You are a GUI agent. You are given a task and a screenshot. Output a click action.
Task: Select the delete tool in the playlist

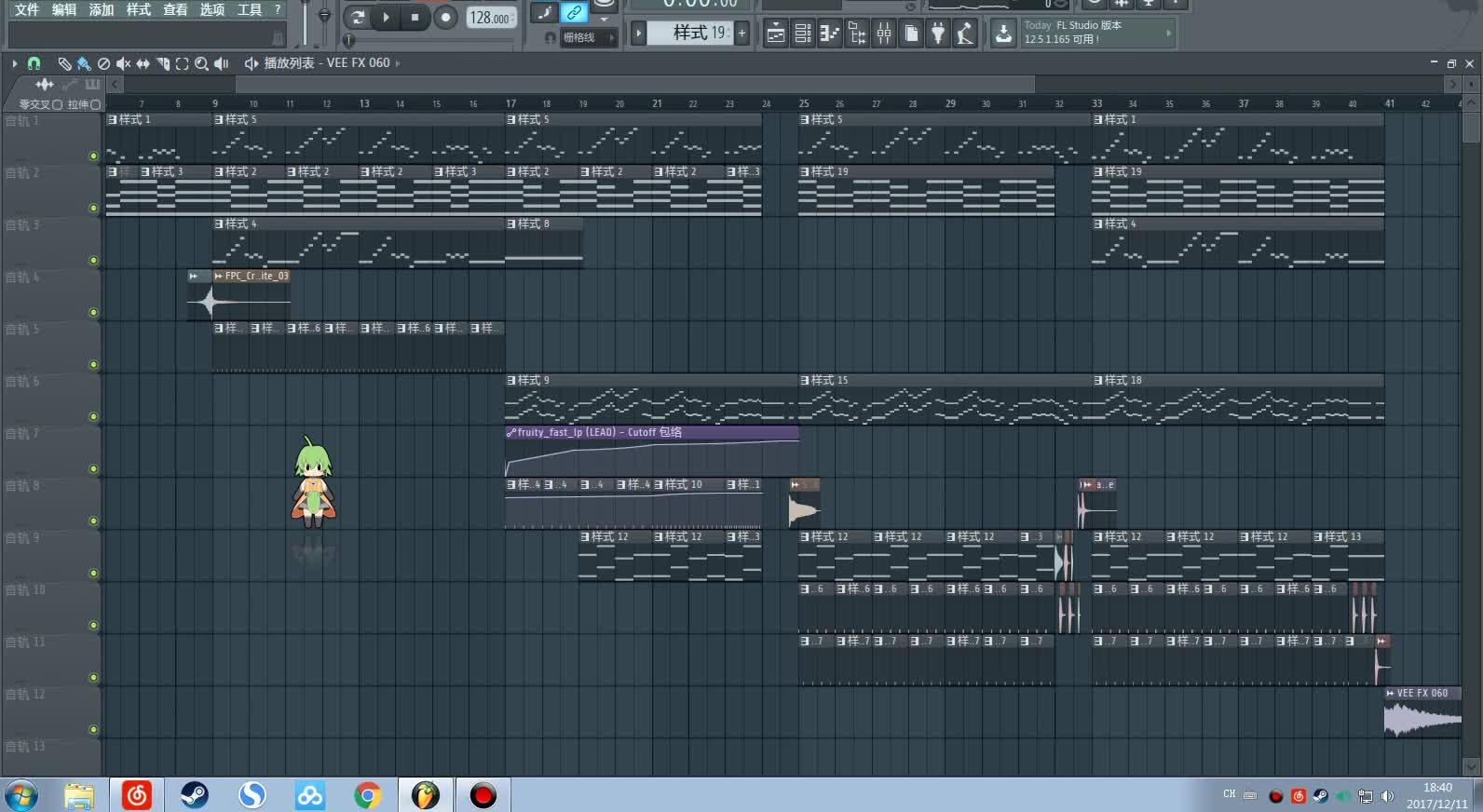click(x=103, y=63)
